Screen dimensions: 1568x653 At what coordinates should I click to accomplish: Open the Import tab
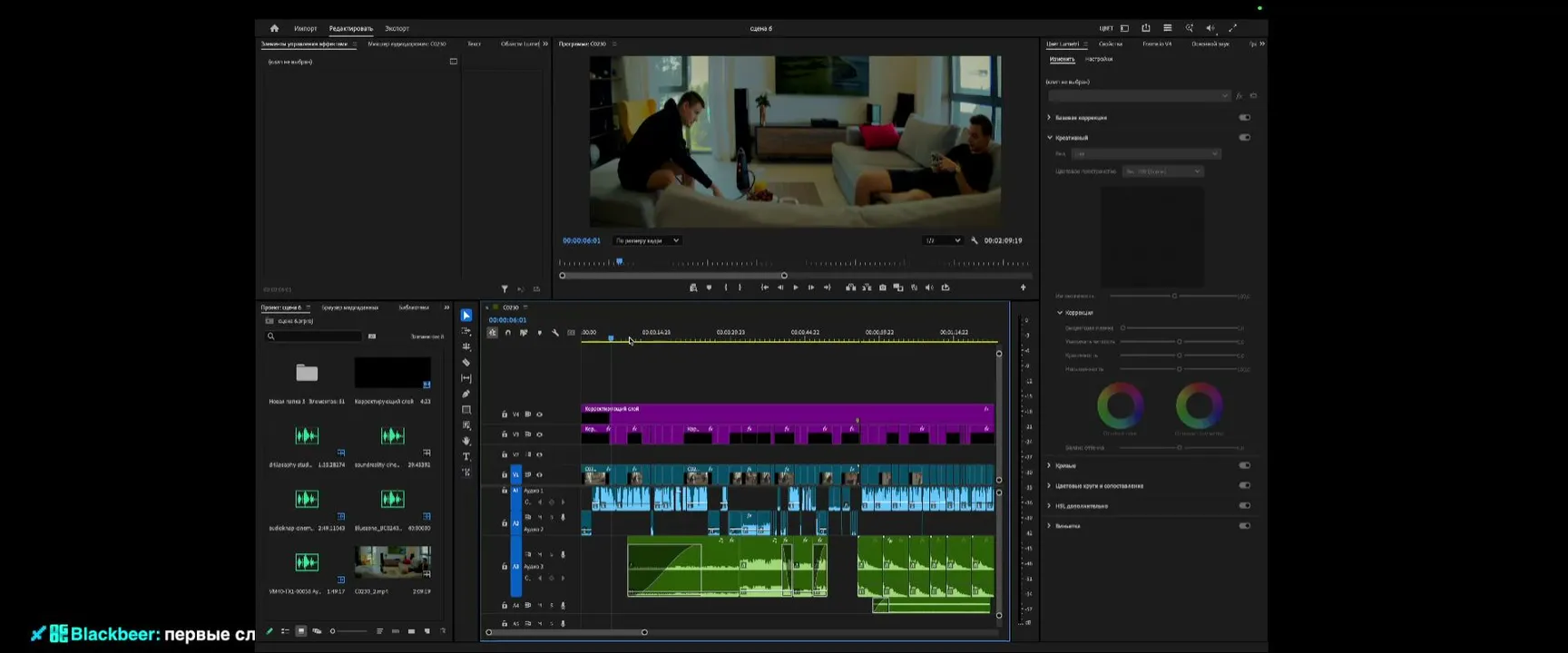click(x=306, y=28)
